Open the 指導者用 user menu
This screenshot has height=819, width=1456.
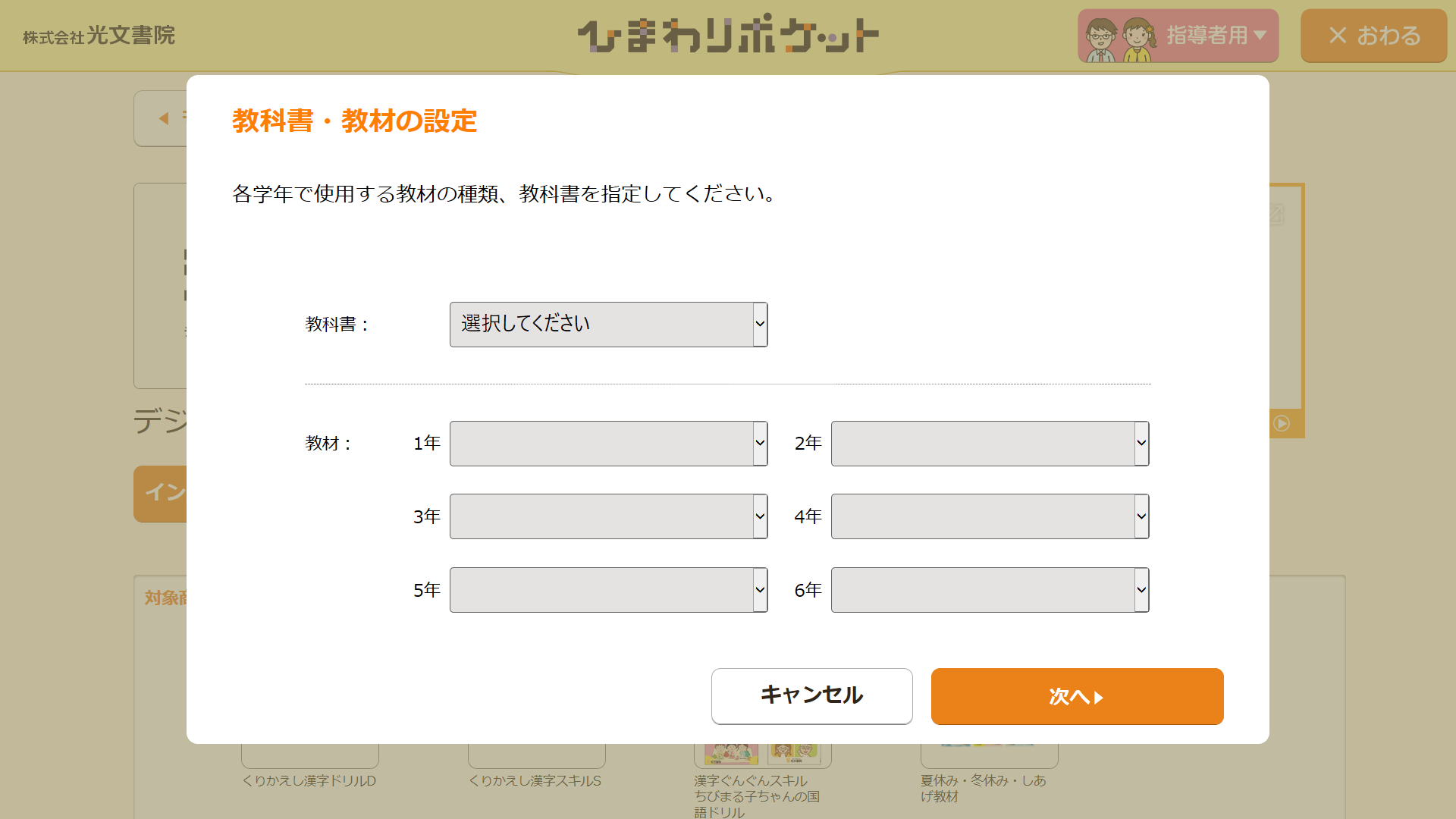pyautogui.click(x=1178, y=36)
